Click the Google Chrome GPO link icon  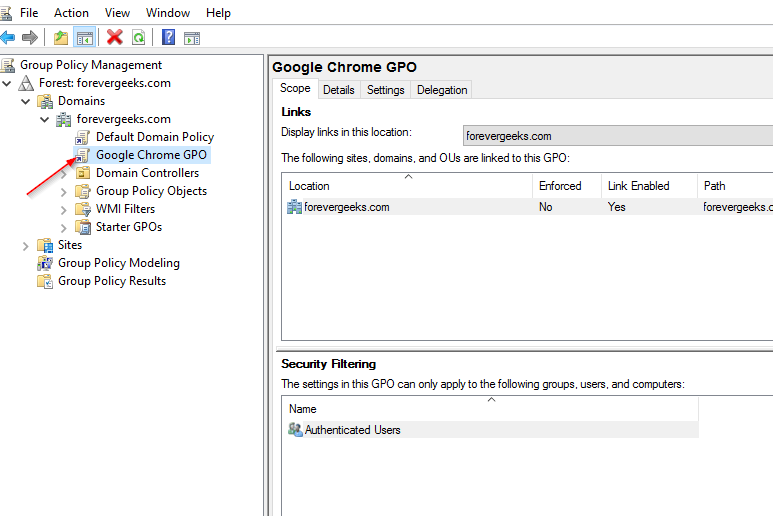[x=82, y=155]
